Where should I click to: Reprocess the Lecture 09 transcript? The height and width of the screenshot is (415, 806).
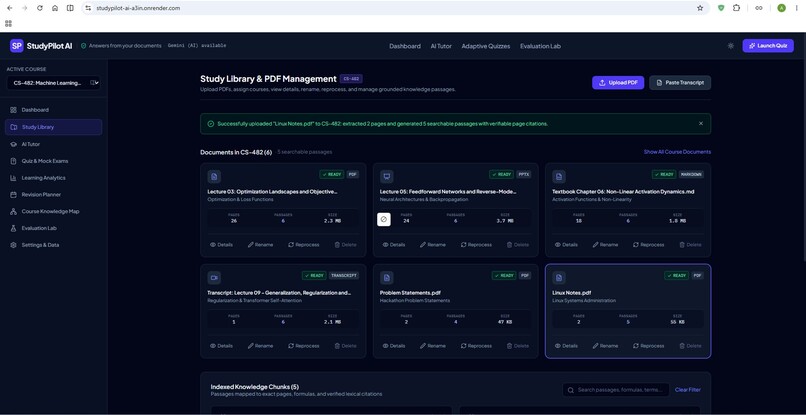tap(304, 346)
